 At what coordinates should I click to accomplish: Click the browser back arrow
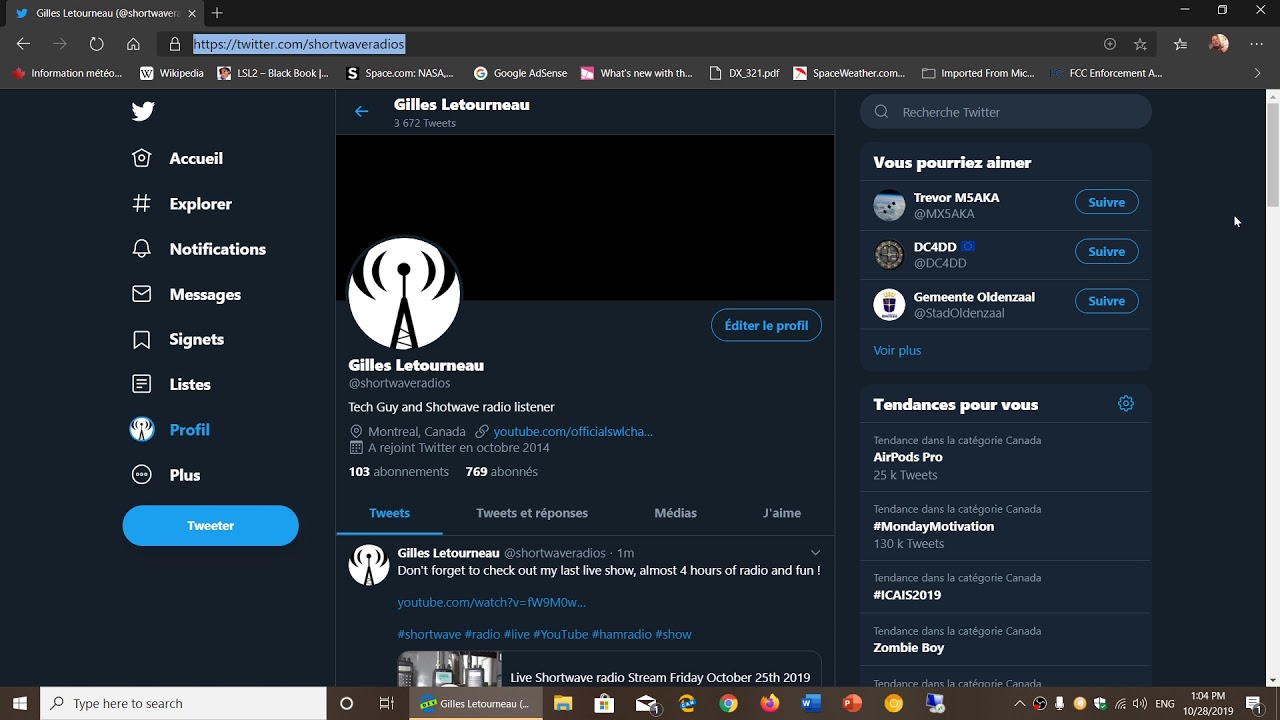[x=23, y=44]
